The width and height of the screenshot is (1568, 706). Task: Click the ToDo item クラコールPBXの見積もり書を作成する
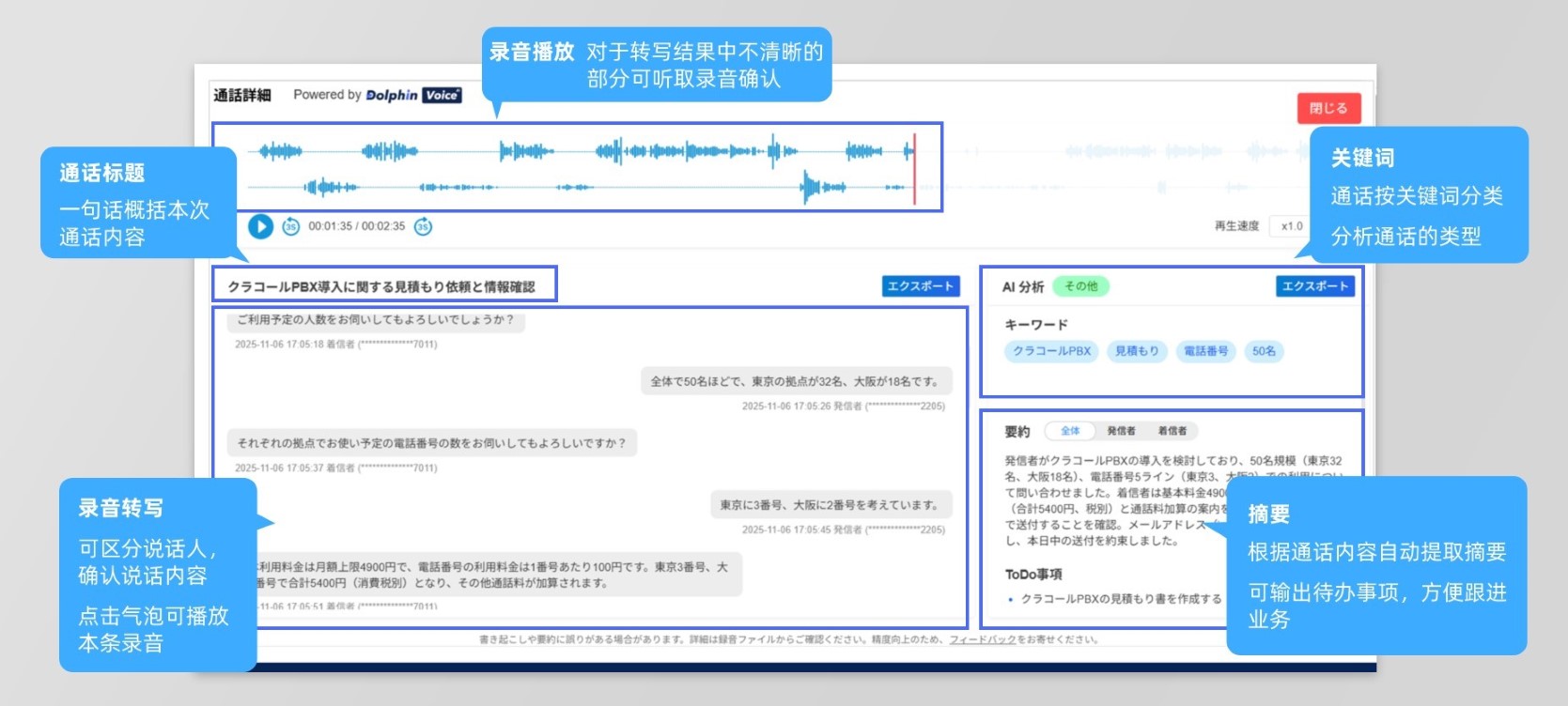pyautogui.click(x=1121, y=599)
